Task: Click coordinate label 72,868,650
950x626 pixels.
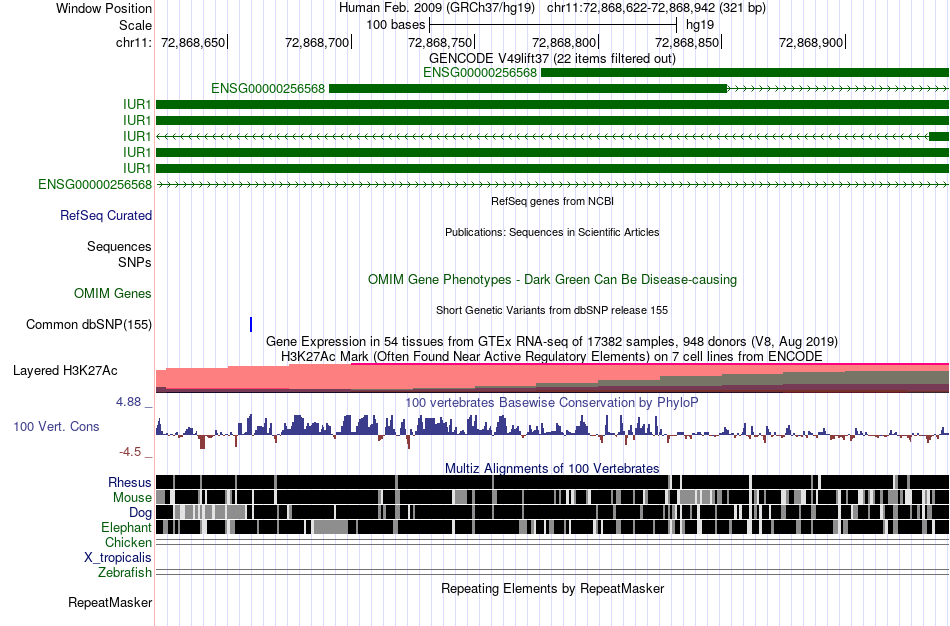Action: tap(193, 42)
